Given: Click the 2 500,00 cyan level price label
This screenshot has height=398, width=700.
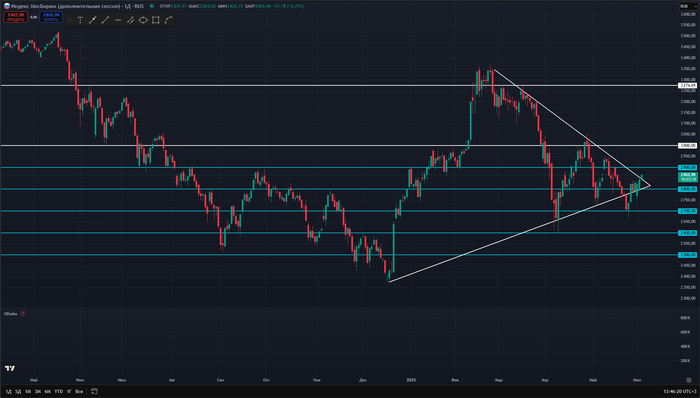Looking at the screenshot, I should 687,255.
